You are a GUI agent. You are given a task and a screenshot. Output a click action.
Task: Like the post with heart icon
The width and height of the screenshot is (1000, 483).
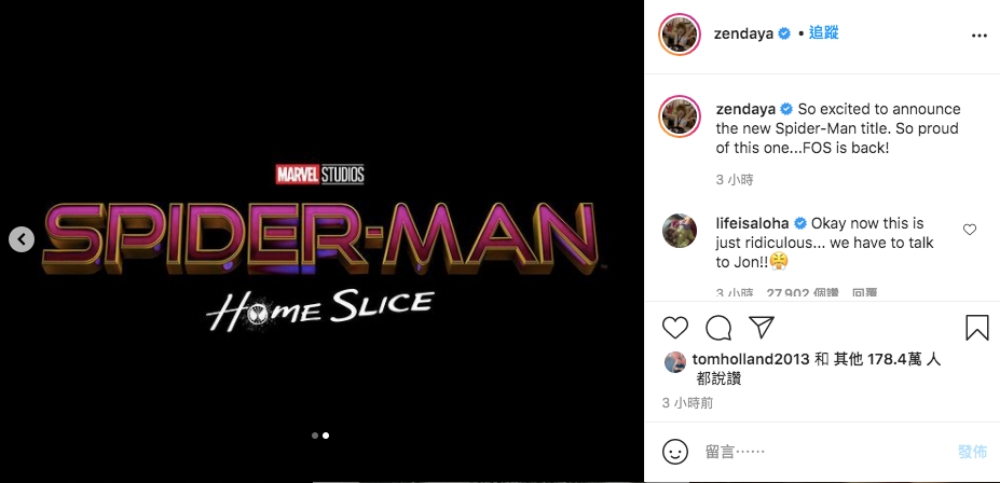[x=676, y=328]
